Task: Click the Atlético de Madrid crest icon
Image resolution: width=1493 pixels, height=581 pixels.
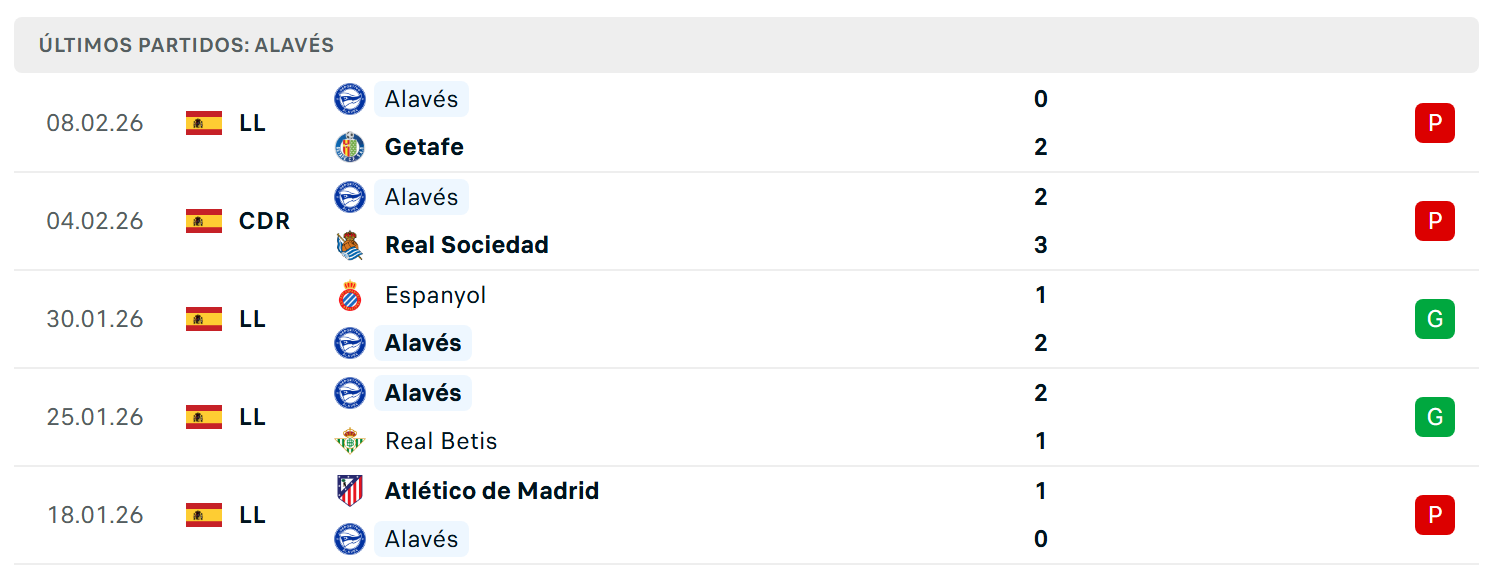Action: click(x=350, y=491)
